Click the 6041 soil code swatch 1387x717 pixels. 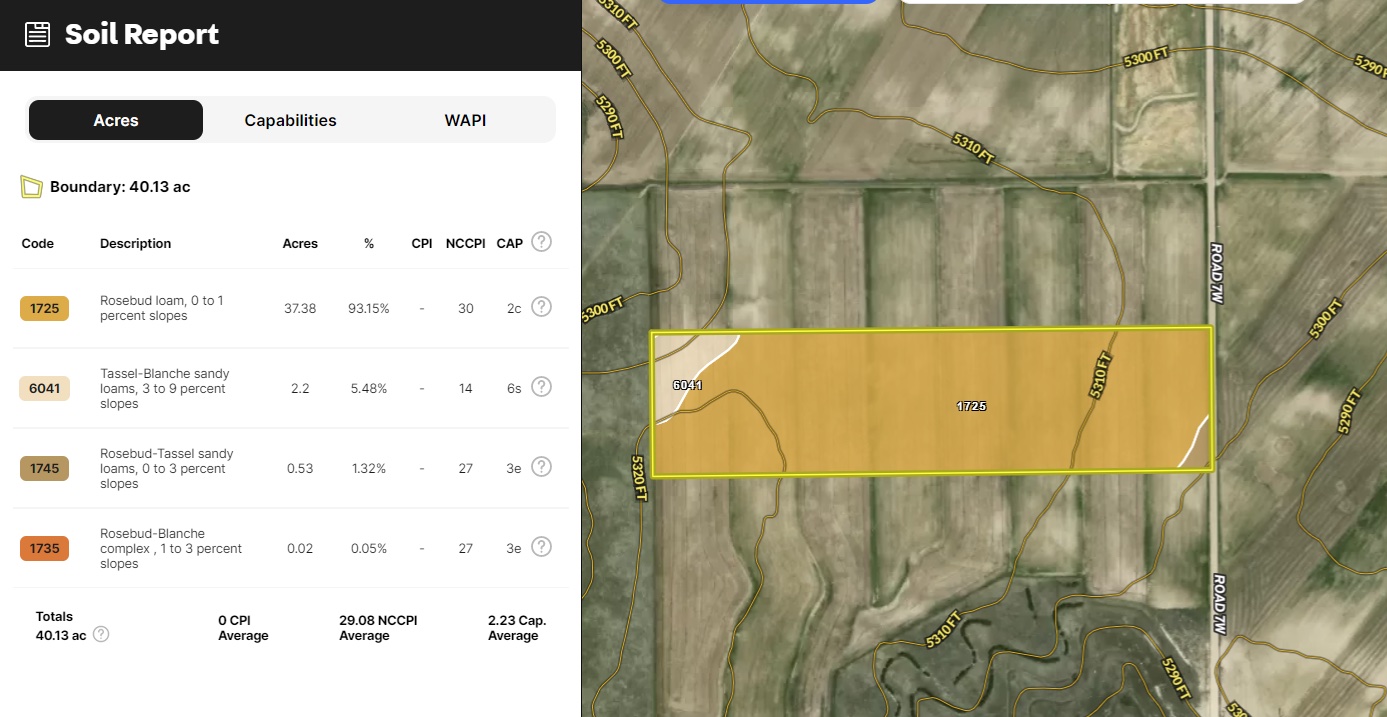tap(44, 389)
